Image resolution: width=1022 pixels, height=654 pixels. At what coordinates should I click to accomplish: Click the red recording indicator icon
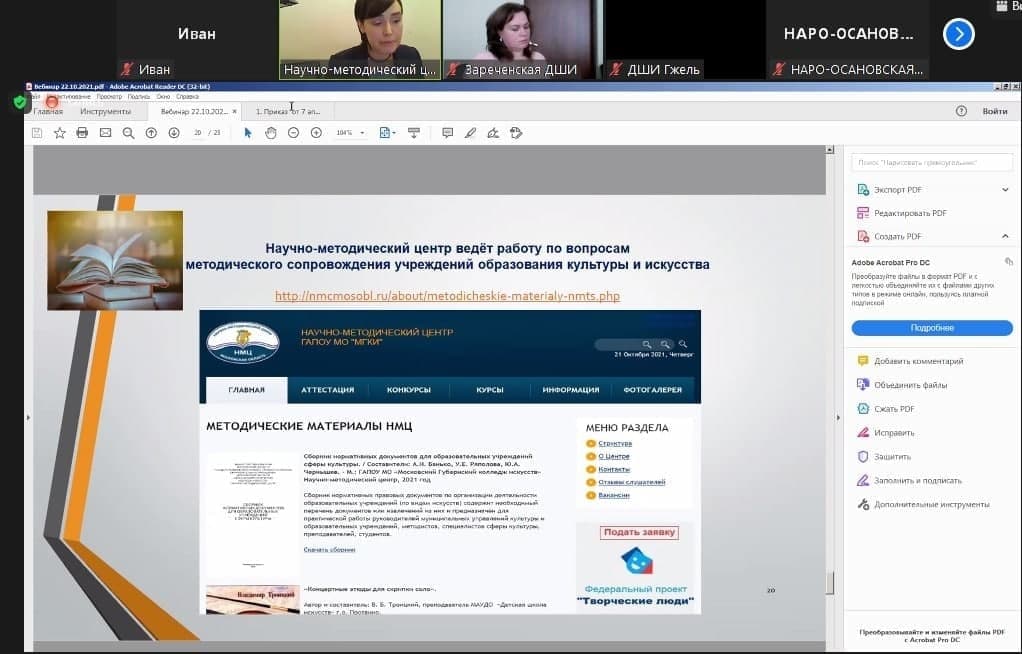pos(52,102)
